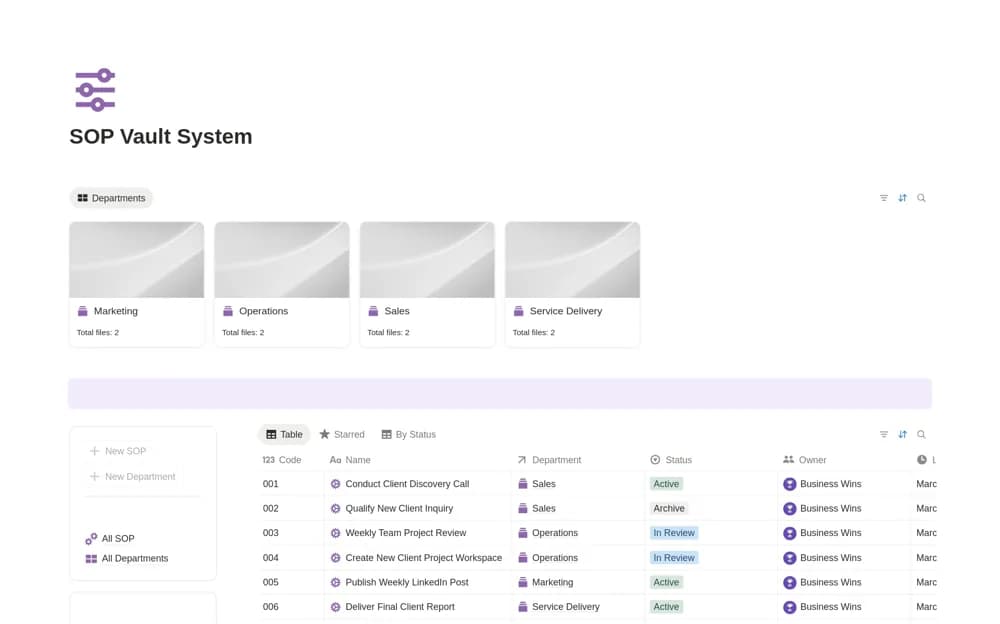Click the Archive status tag in row 002
Viewport: 1000px width, 624px height.
click(668, 509)
